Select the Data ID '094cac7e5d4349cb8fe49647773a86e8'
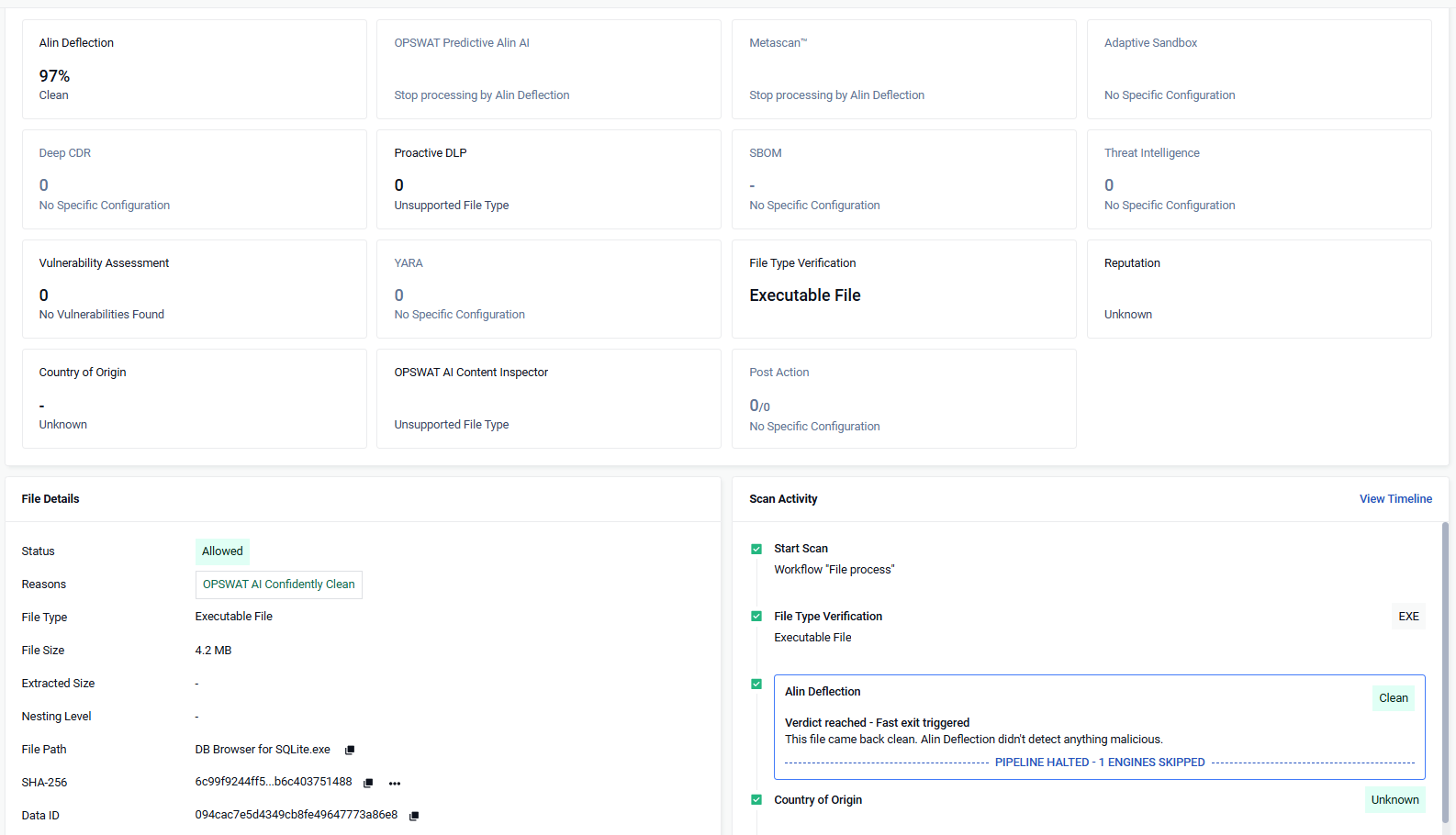This screenshot has height=835, width=1456. tap(297, 816)
